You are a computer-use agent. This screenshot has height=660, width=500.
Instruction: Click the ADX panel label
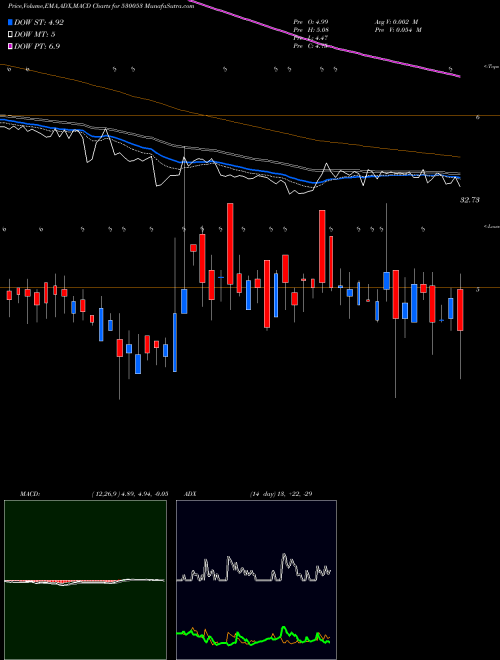190,494
